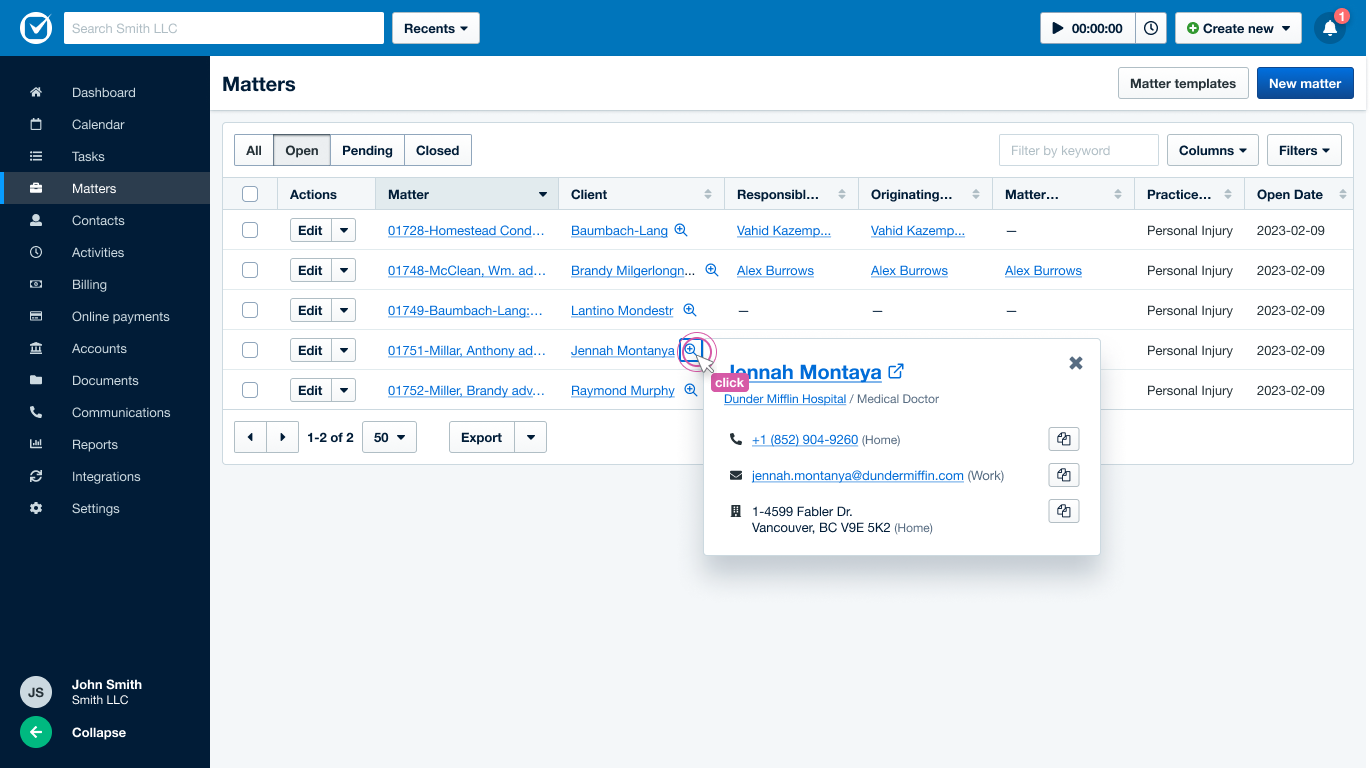The image size is (1370, 768).
Task: Switch to the Pending matters tab
Action: (367, 150)
